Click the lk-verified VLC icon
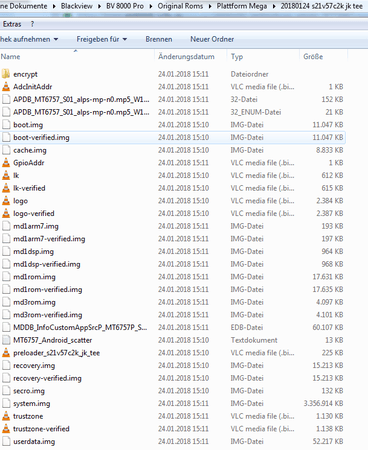 (6, 188)
